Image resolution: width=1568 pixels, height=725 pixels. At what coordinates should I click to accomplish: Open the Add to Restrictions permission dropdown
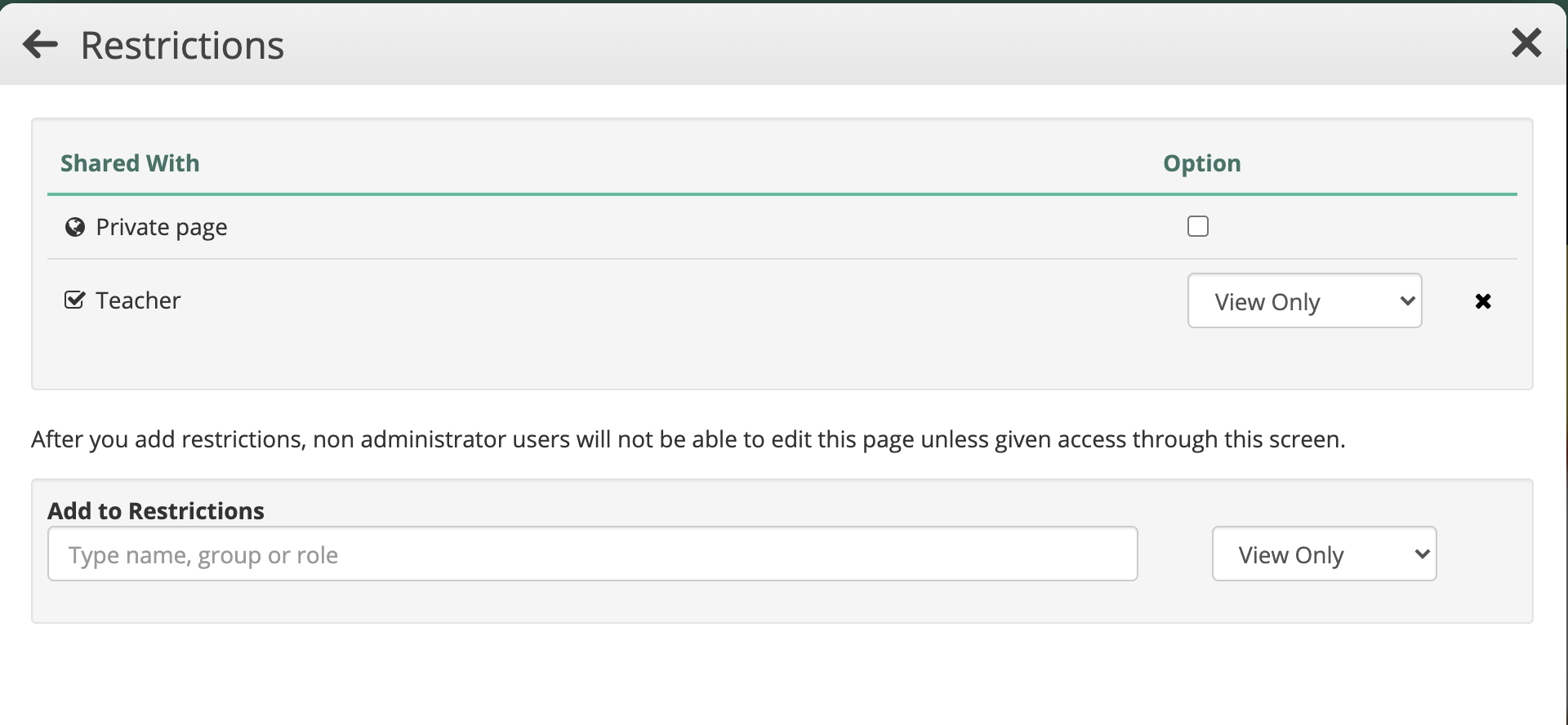coord(1324,554)
